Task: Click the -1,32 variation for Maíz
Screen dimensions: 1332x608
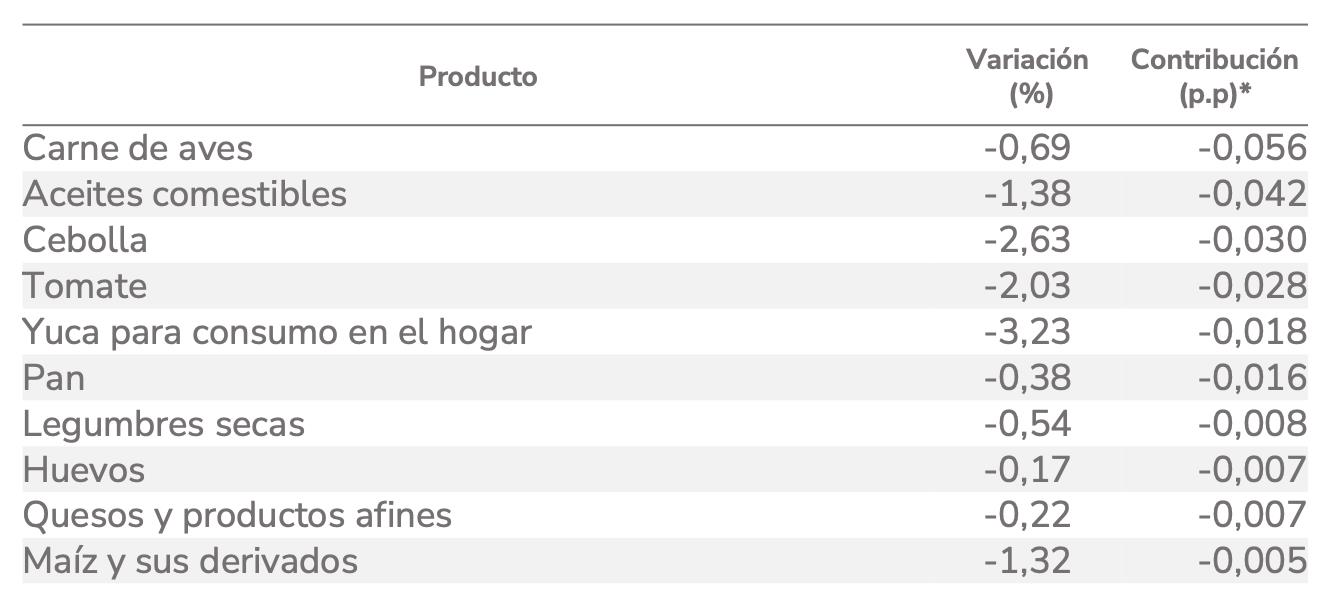Action: pos(1027,561)
